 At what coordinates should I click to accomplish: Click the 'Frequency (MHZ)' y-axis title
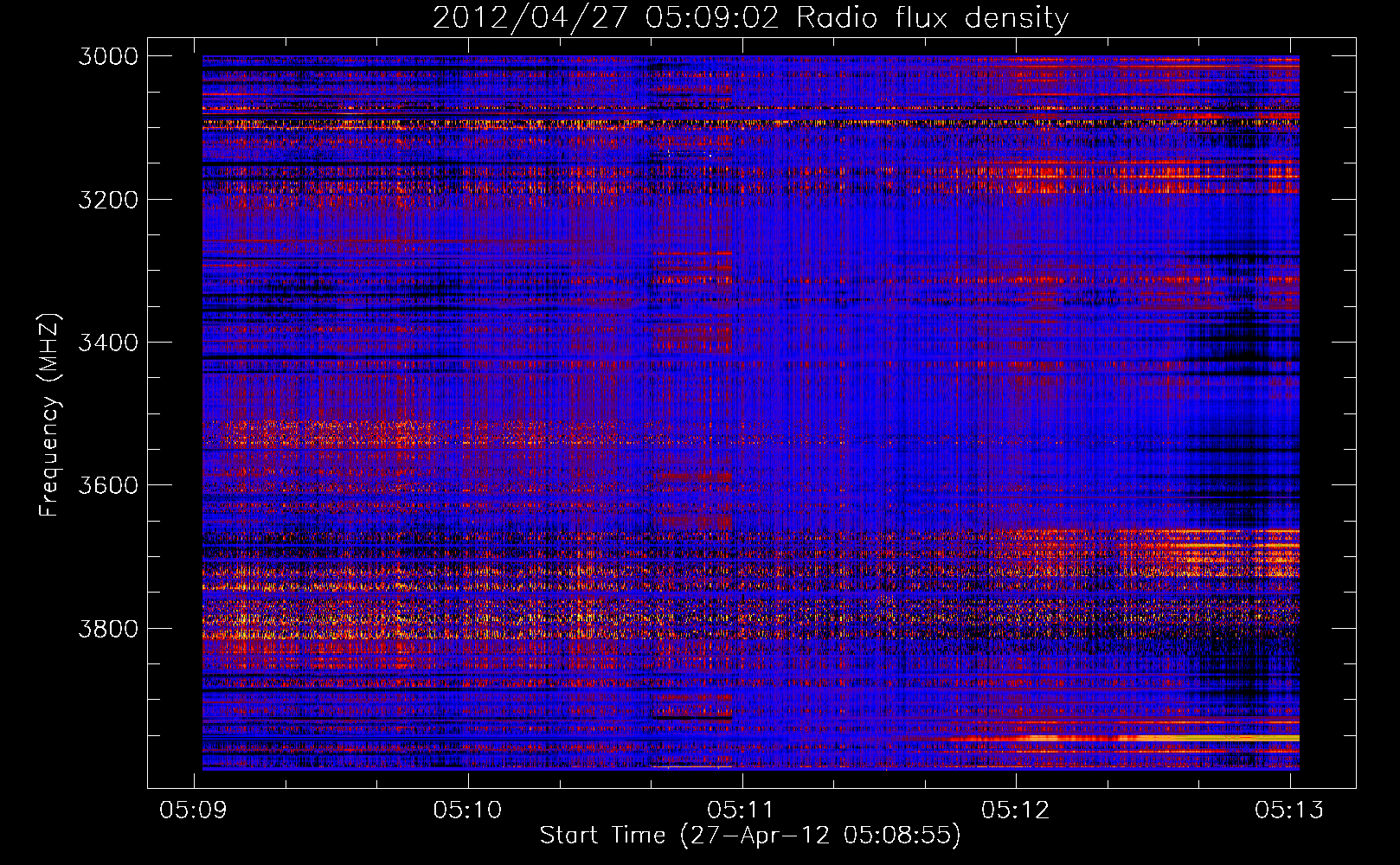coord(50,414)
